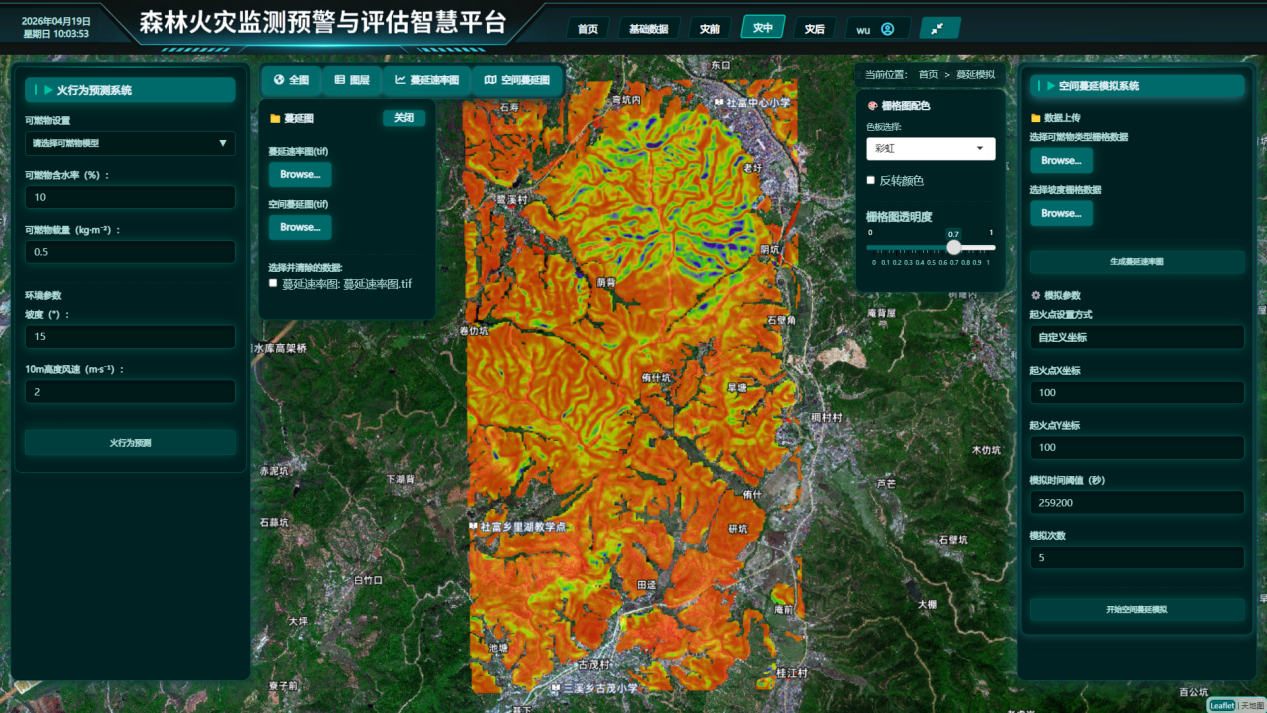Viewport: 1267px width, 713px height.
Task: Open the 可燃物模型 selection dropdown
Action: pos(130,143)
